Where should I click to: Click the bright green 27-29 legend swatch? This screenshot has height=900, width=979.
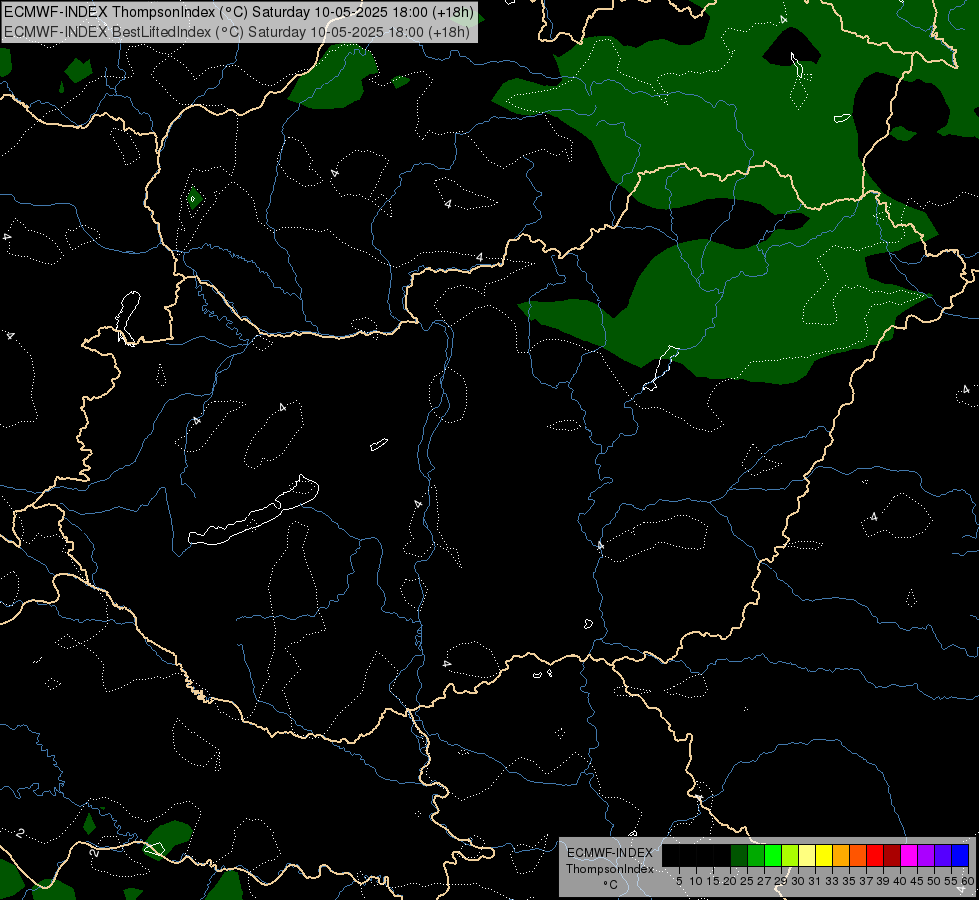click(x=773, y=855)
